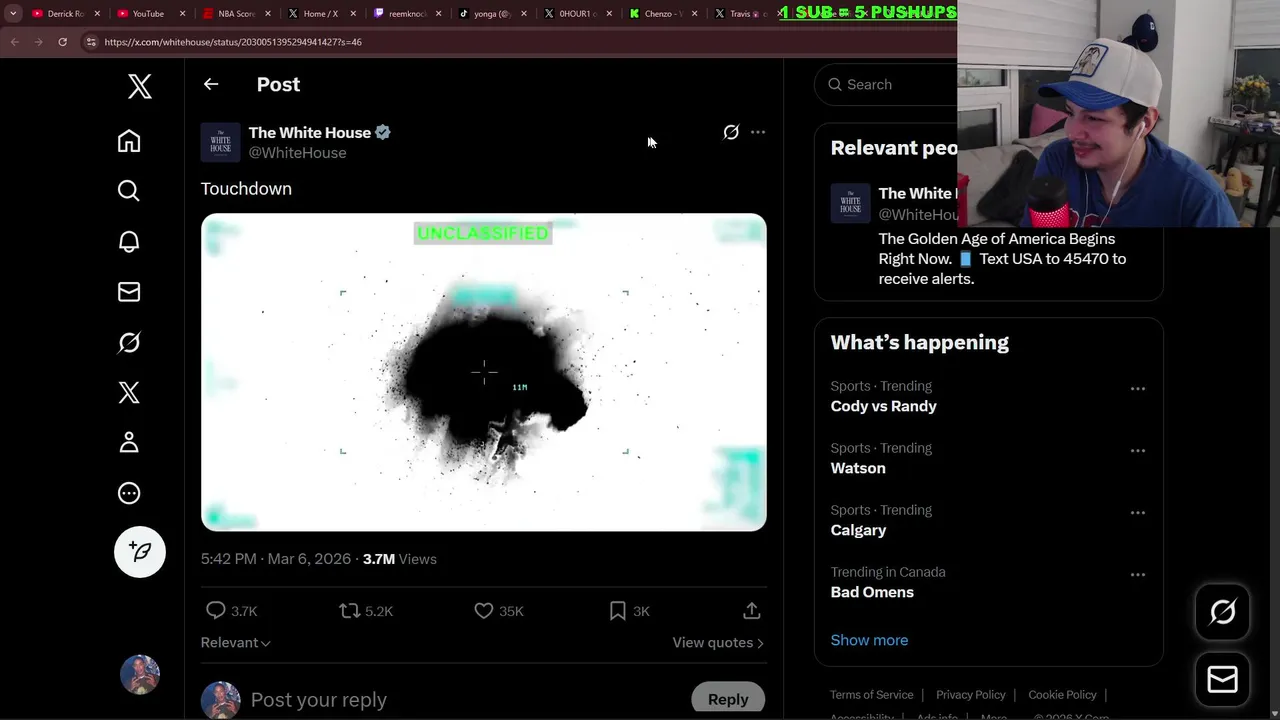This screenshot has width=1280, height=720.
Task: Click the compose post feather button
Action: pyautogui.click(x=140, y=552)
